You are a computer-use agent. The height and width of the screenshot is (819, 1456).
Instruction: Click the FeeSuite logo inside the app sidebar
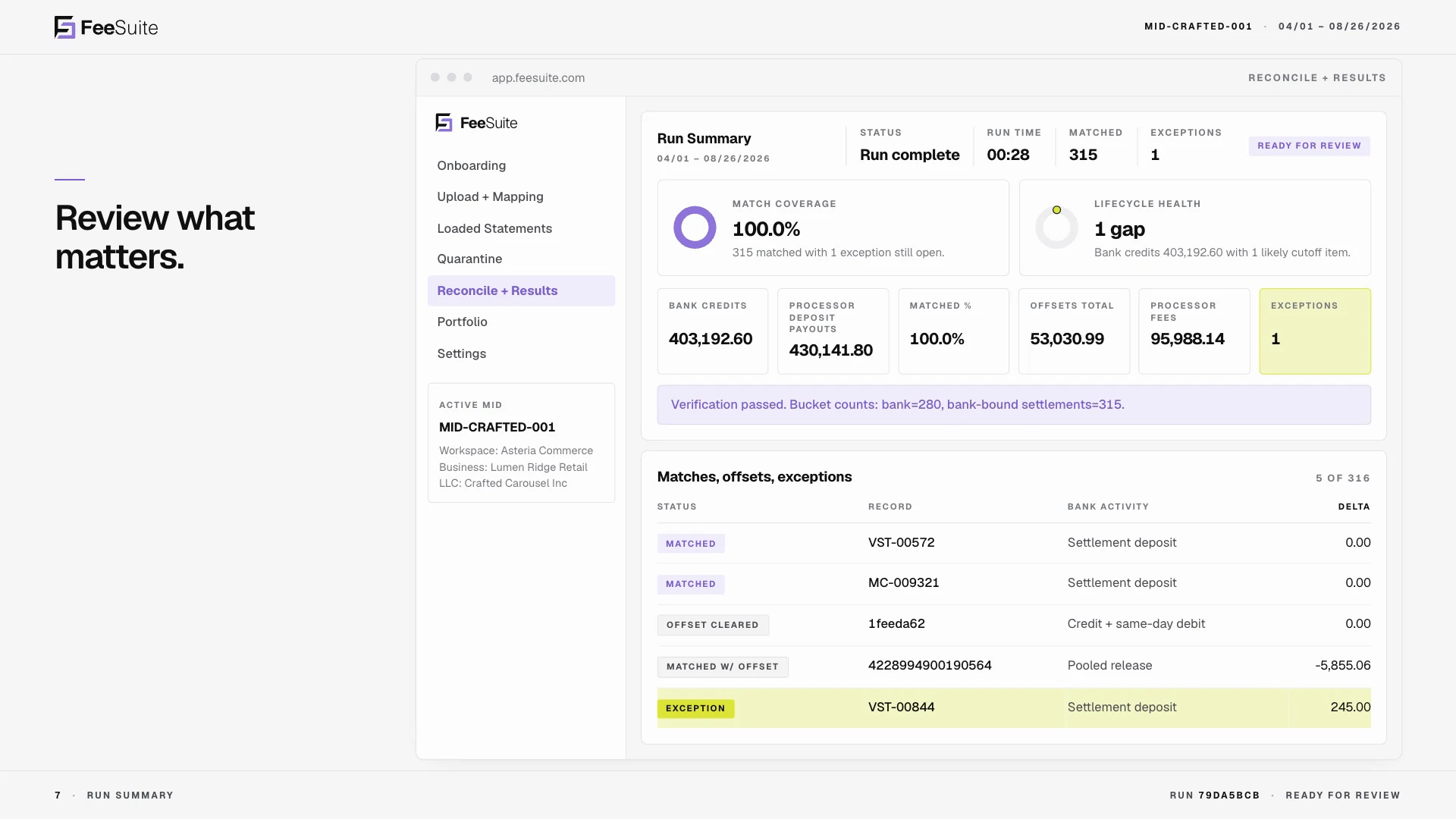pos(476,123)
